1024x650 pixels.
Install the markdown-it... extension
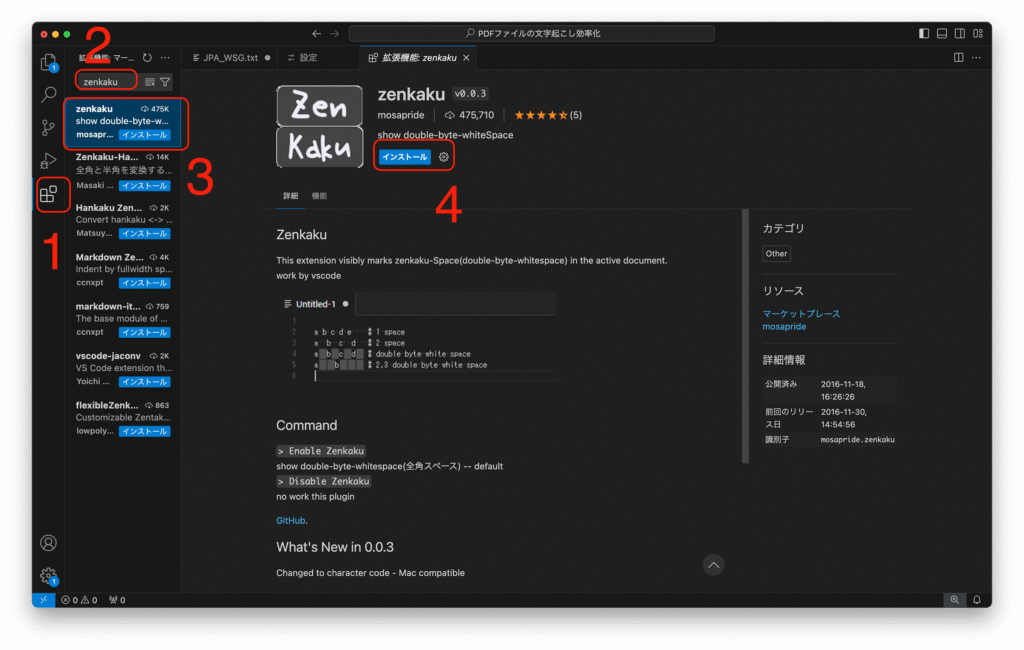tap(144, 333)
